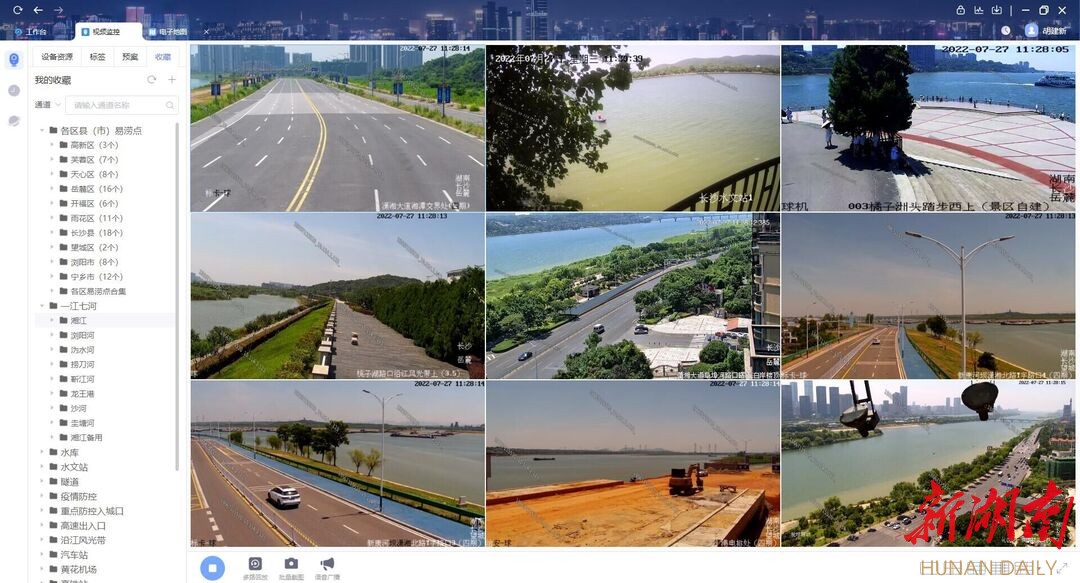Select the camera feed showing excavator
The height and width of the screenshot is (583, 1080).
pos(633,463)
